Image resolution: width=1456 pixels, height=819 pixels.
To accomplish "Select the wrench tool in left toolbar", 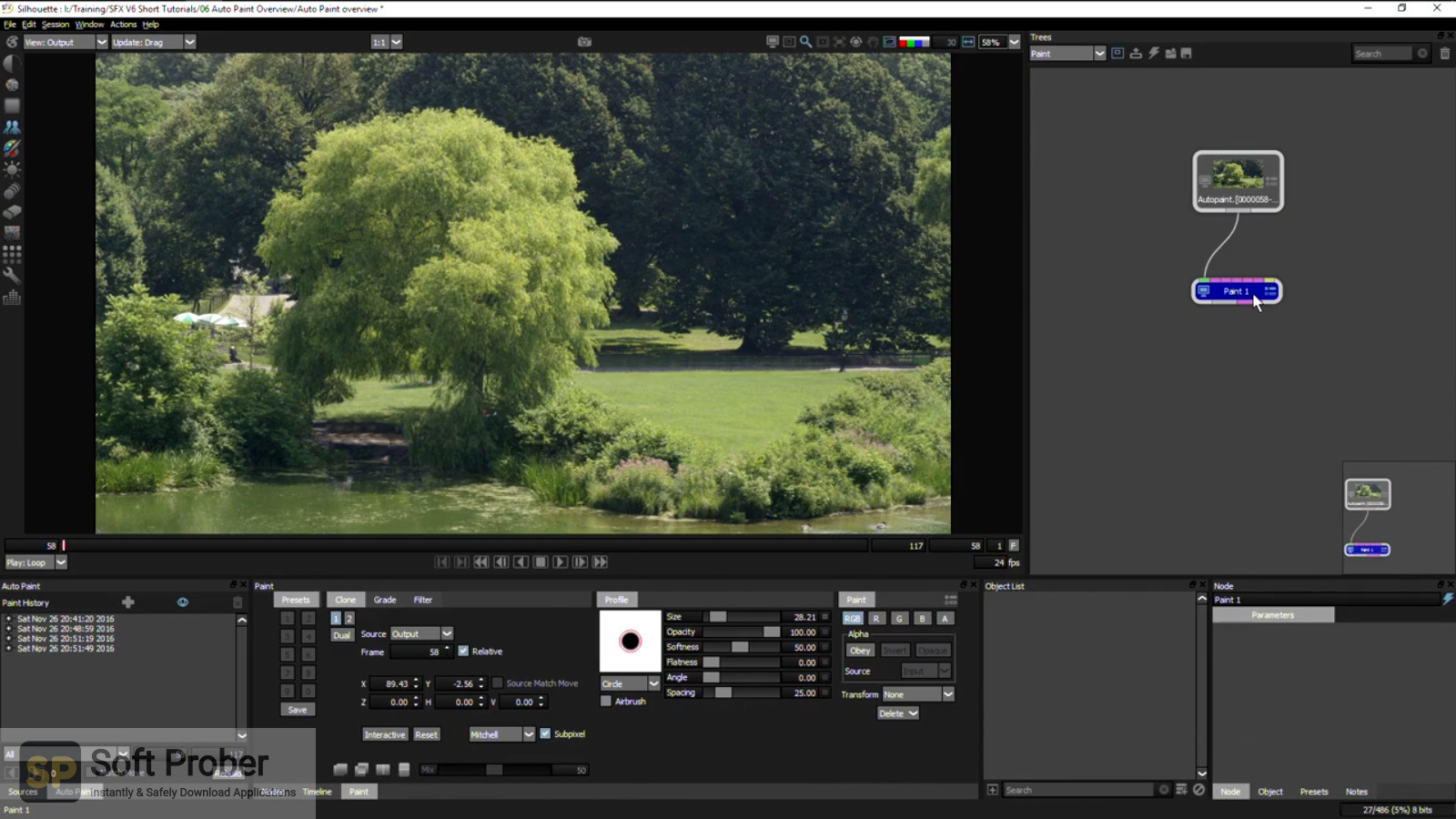I will click(x=12, y=275).
